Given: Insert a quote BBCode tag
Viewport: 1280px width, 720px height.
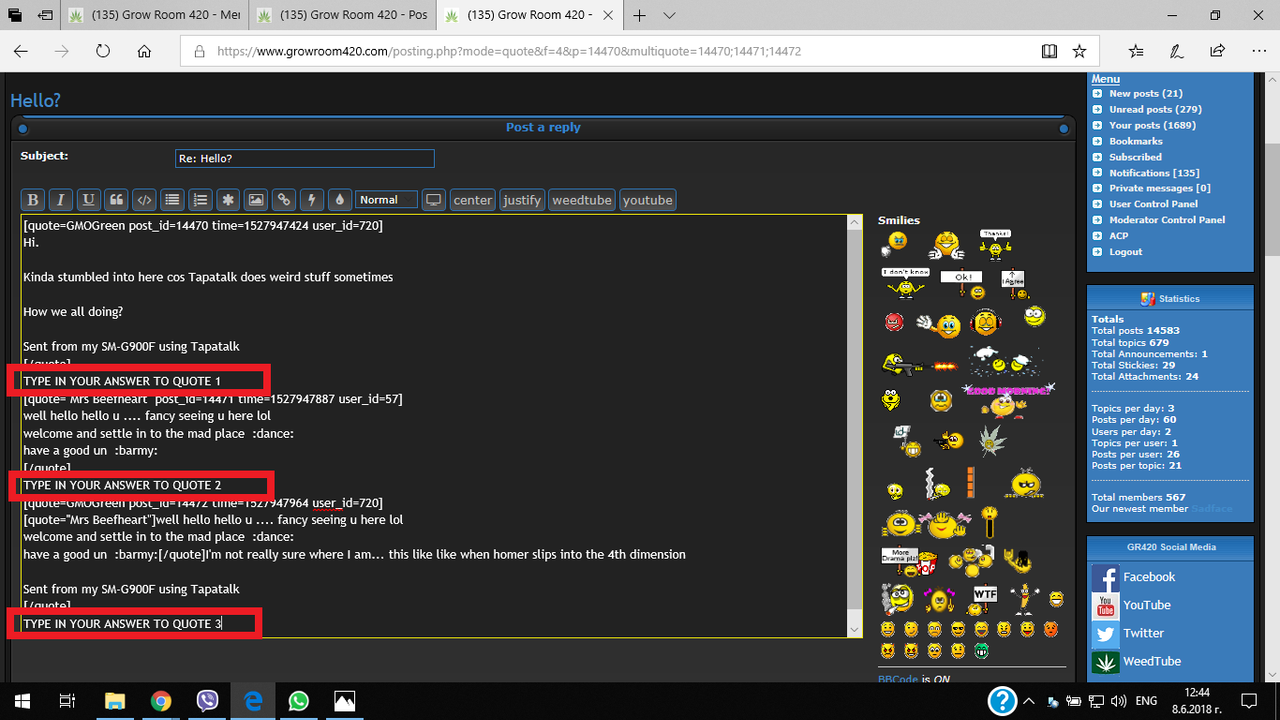Looking at the screenshot, I should tap(116, 199).
